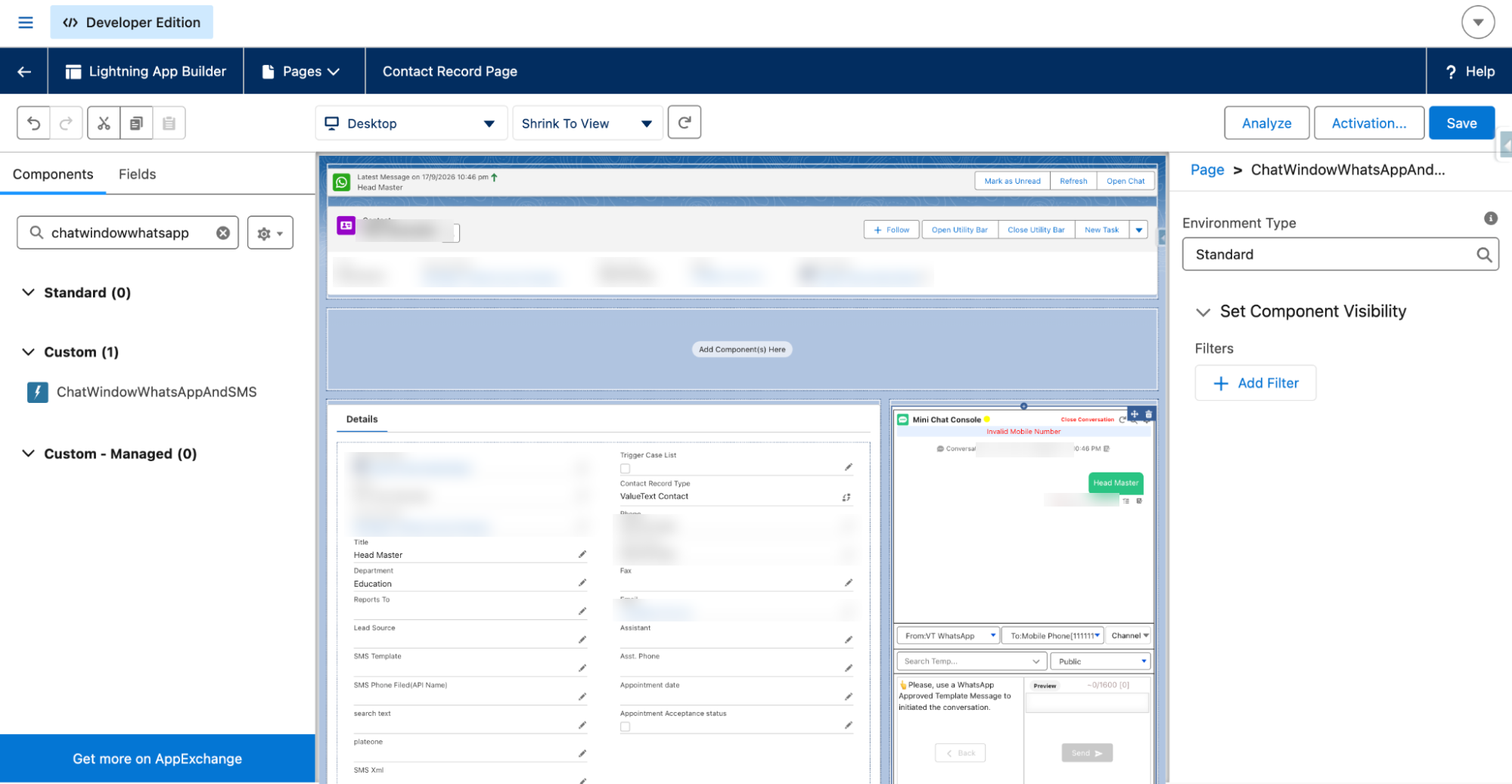The width and height of the screenshot is (1512, 784).
Task: Redo the last change
Action: (66, 123)
